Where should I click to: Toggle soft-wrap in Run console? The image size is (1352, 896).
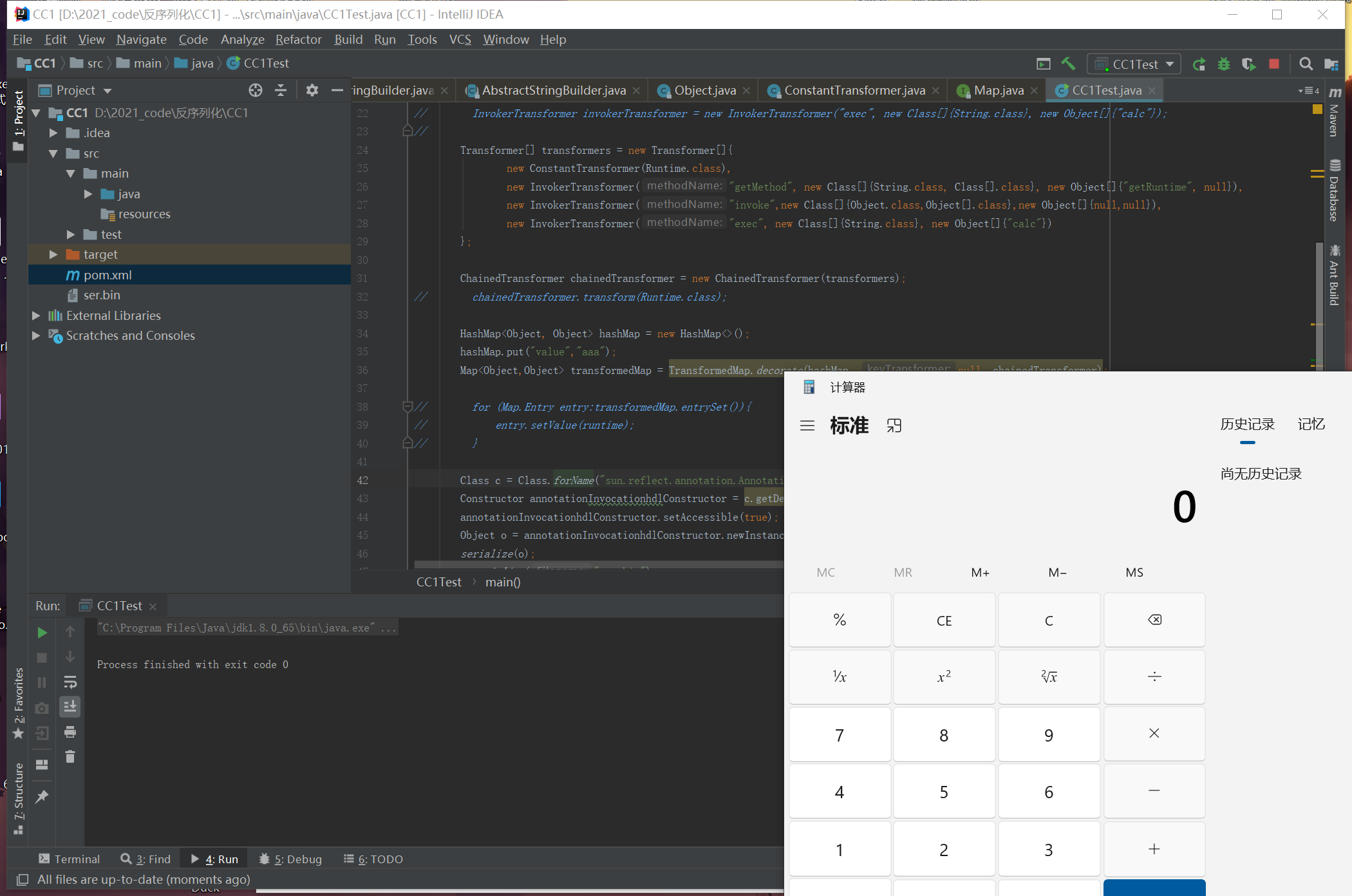point(70,682)
